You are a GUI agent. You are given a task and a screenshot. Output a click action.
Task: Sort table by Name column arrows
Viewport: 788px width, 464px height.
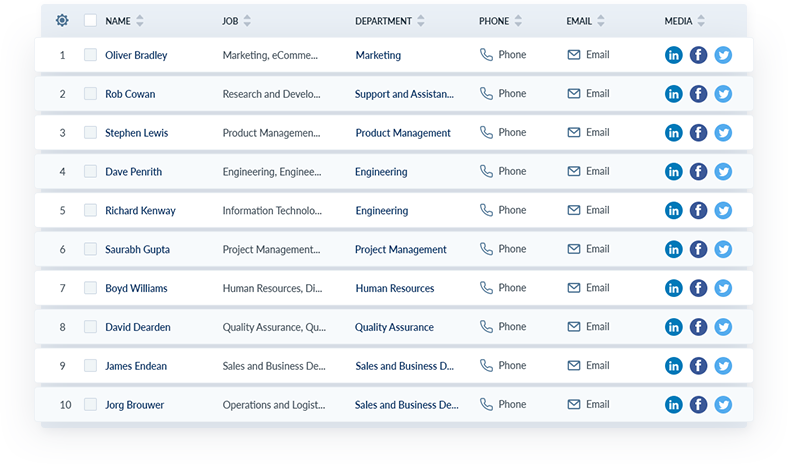(140, 21)
